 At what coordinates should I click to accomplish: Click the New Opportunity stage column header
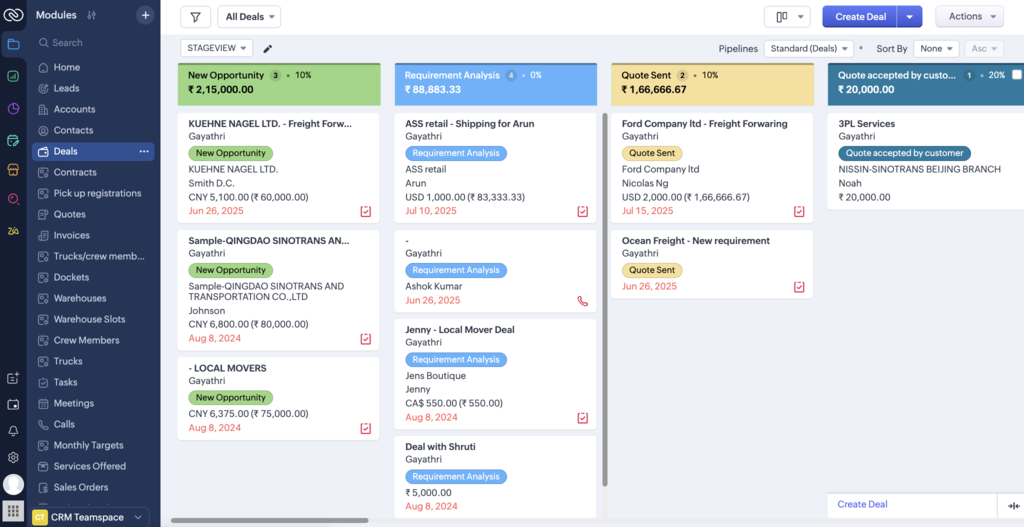pyautogui.click(x=279, y=84)
